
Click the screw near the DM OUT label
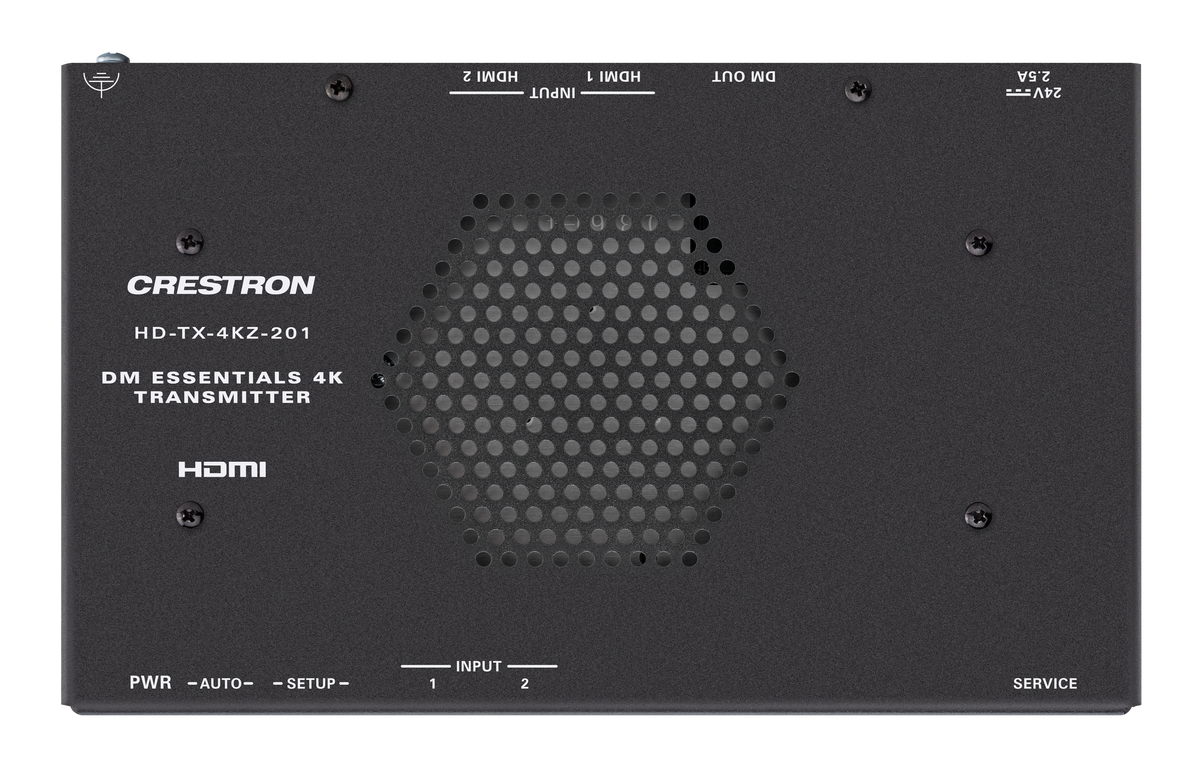858,90
